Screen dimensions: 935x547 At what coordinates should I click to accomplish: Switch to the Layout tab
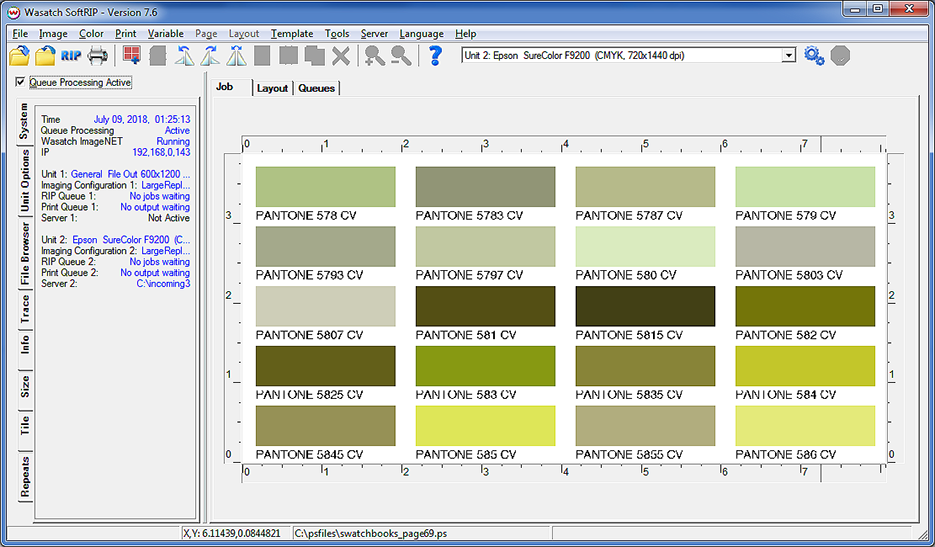[x=273, y=88]
